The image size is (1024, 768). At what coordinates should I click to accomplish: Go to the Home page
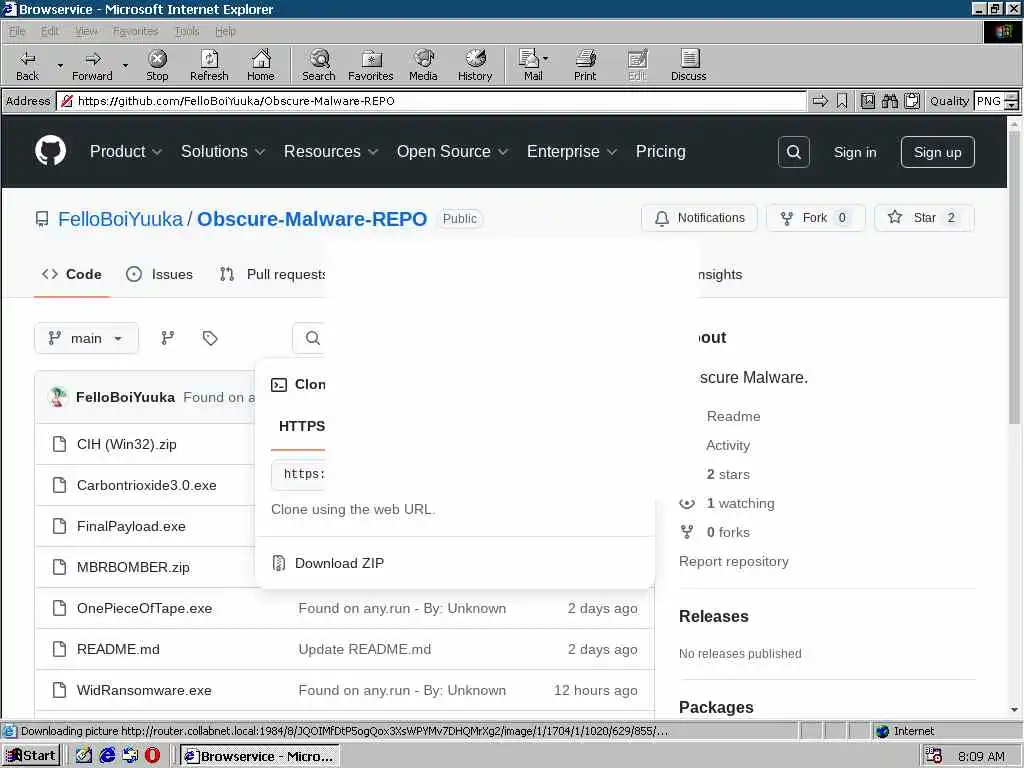(x=261, y=65)
